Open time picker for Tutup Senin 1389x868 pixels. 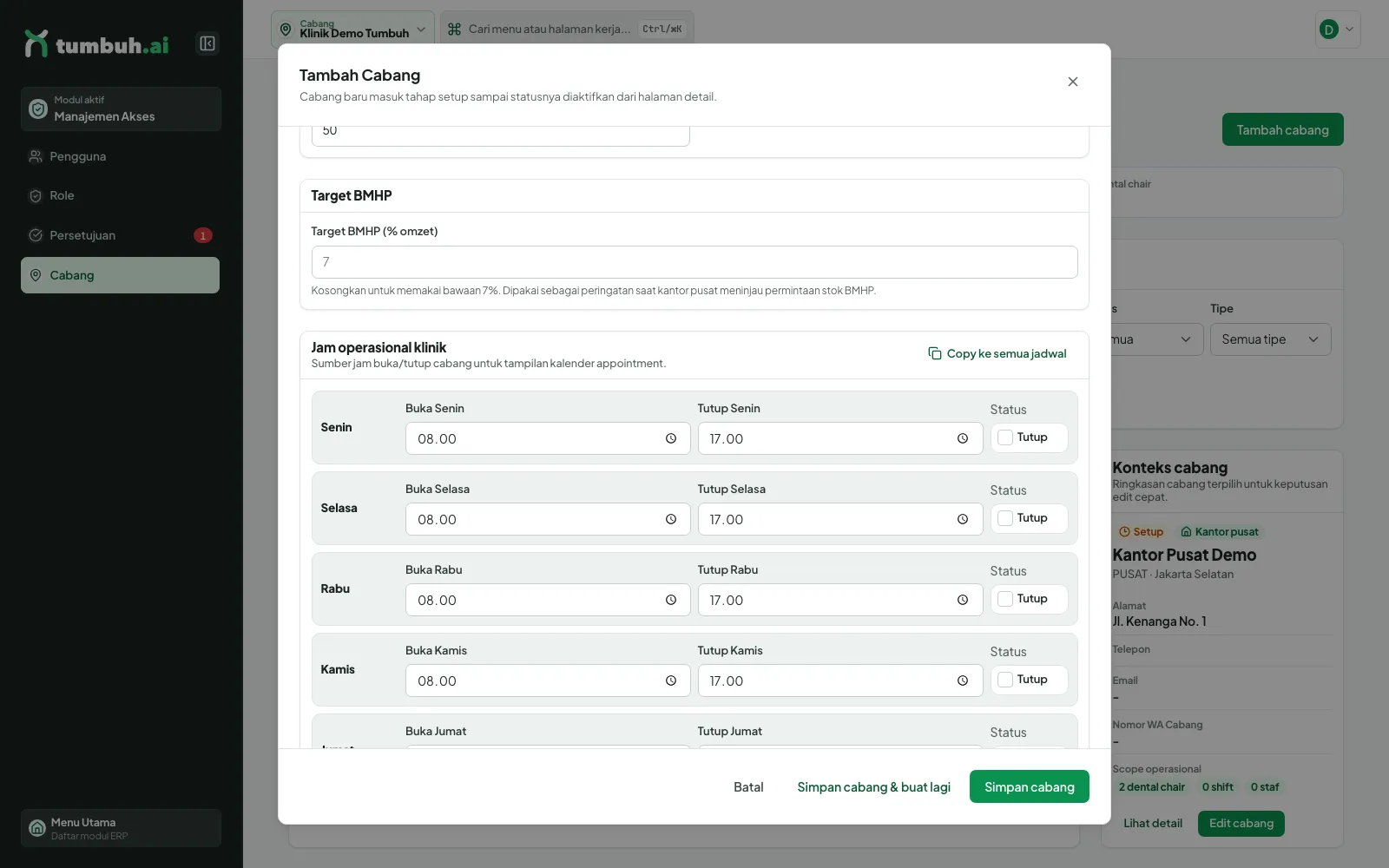point(963,438)
